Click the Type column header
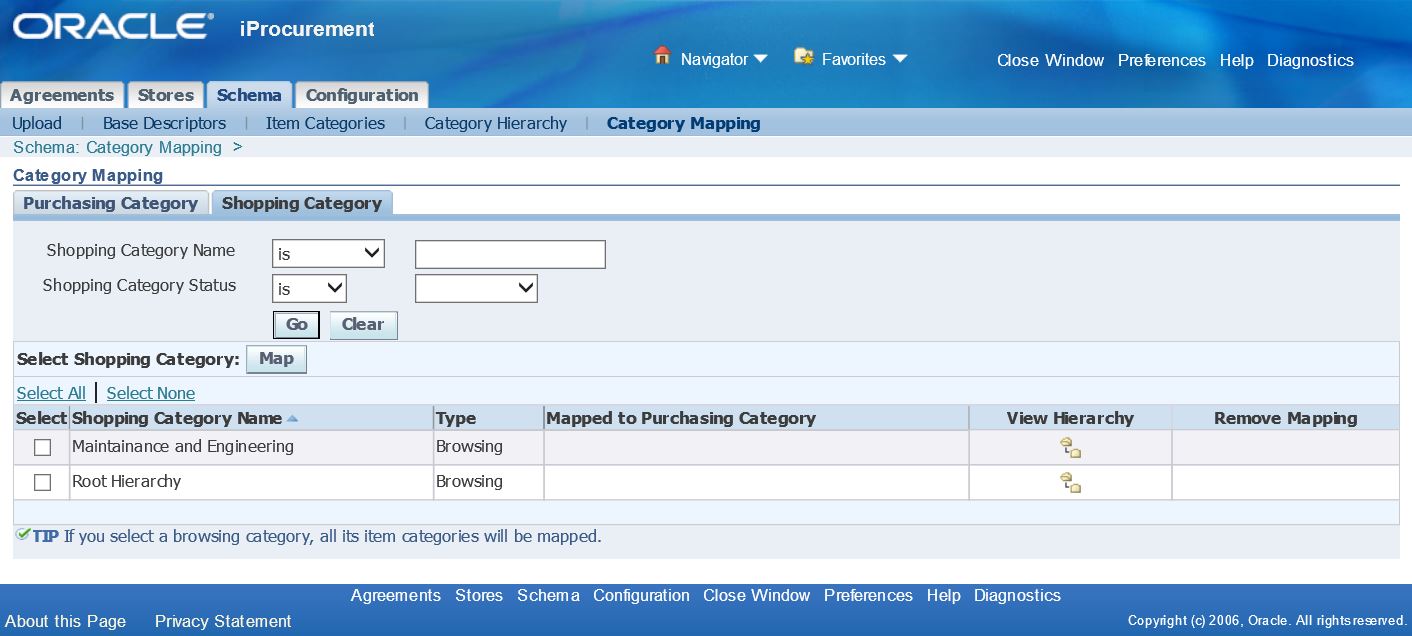Viewport: 1412px width, 636px height. (456, 418)
